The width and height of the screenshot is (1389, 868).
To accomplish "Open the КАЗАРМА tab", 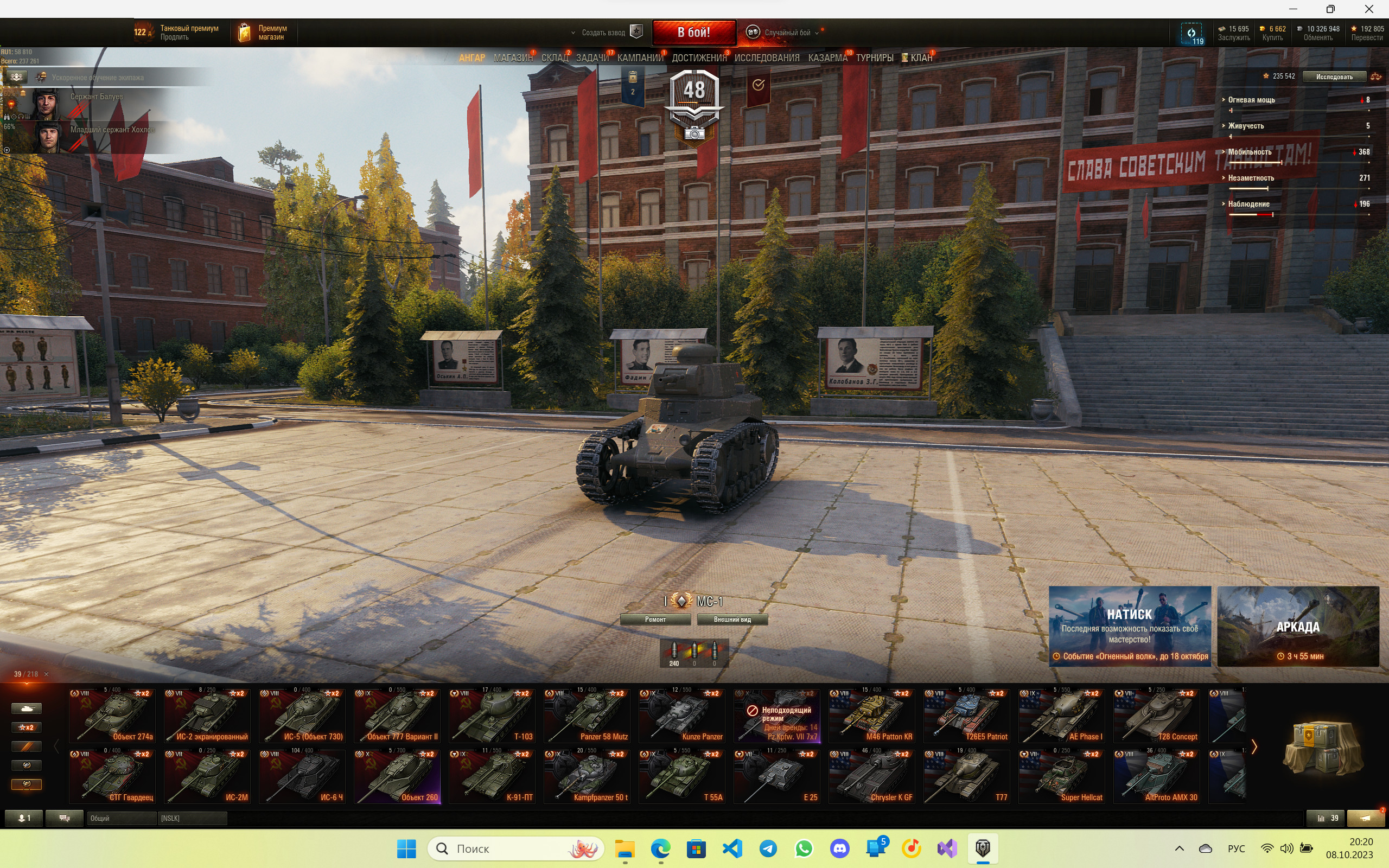I will pos(827,58).
